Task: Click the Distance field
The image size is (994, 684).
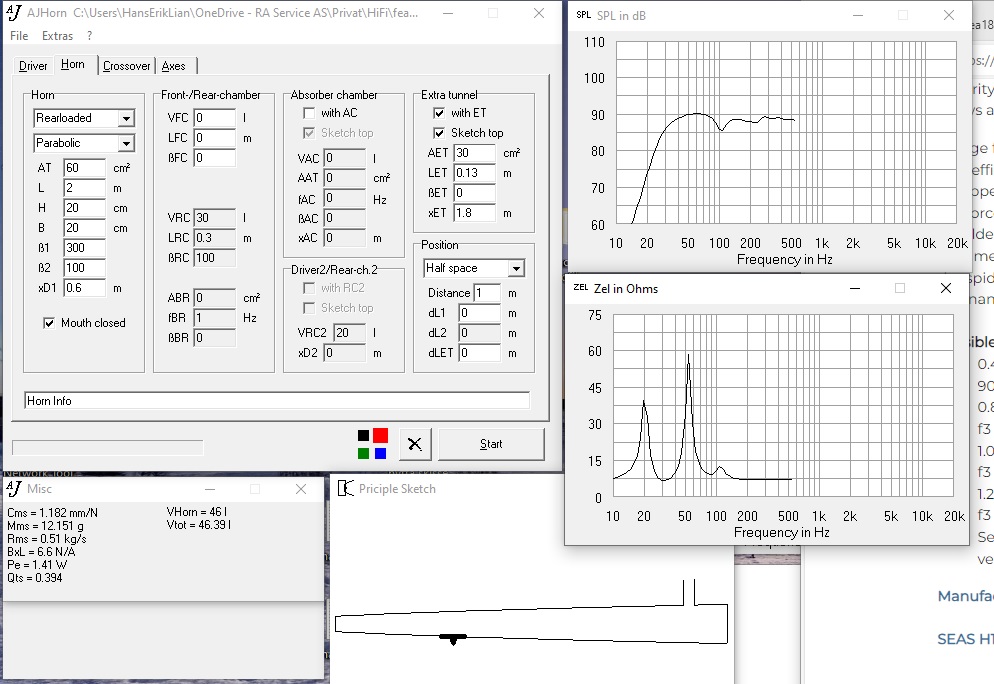Action: tap(487, 293)
